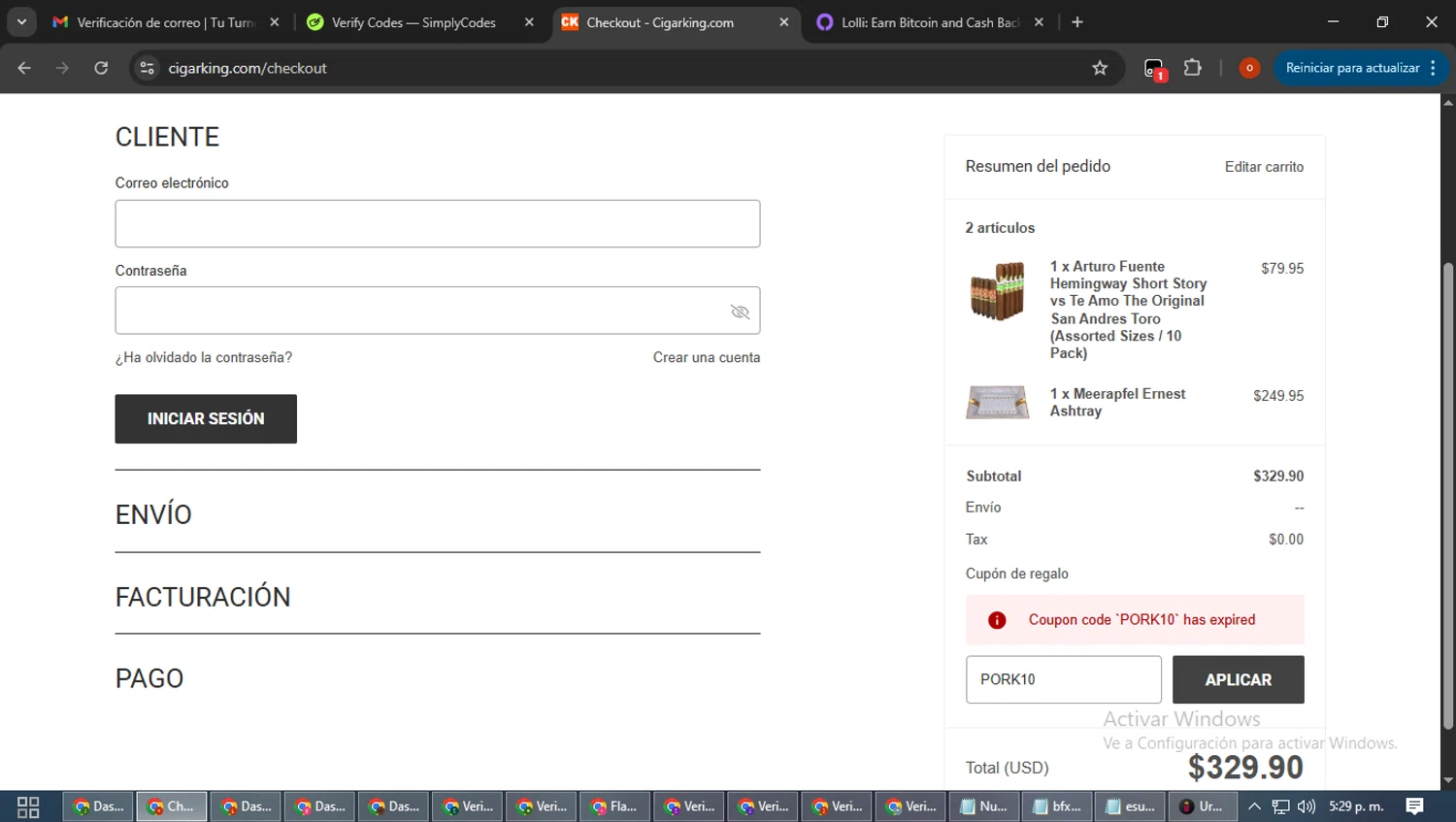The height and width of the screenshot is (822, 1456).
Task: Click the scrollbar down arrow
Action: [1448, 781]
